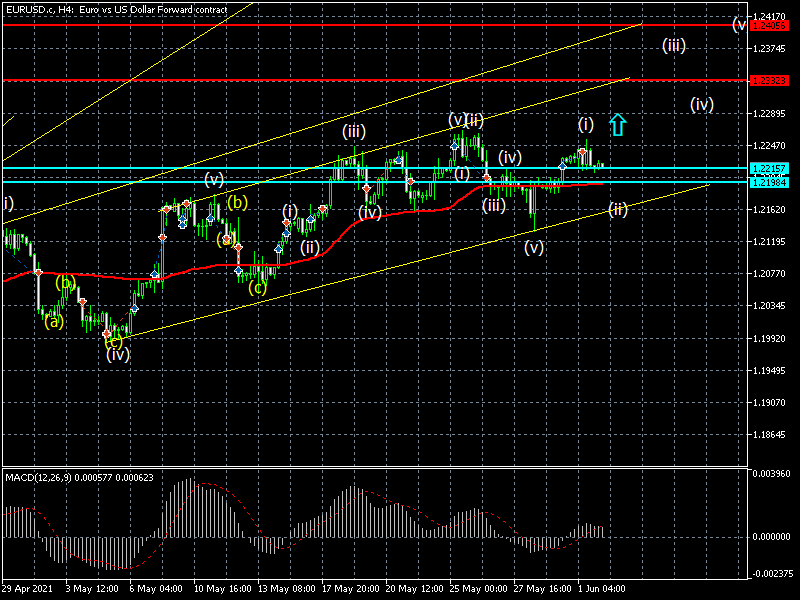Click the 29 Apr 2021 date label
This screenshot has height=600, width=800.
coord(26,588)
